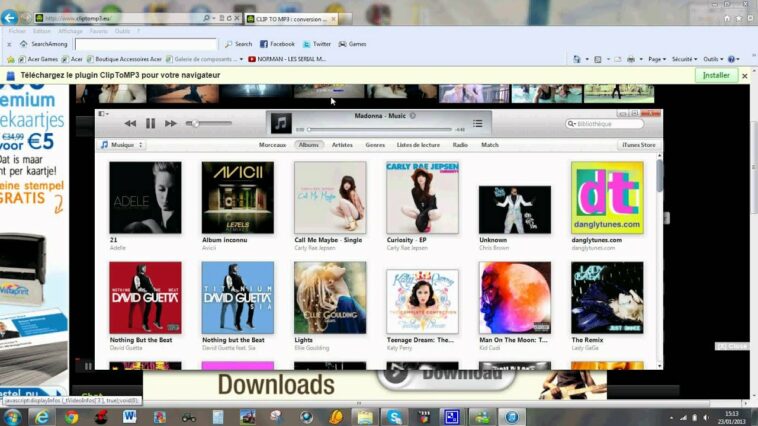Click the Bibliothèque search field

click(605, 124)
